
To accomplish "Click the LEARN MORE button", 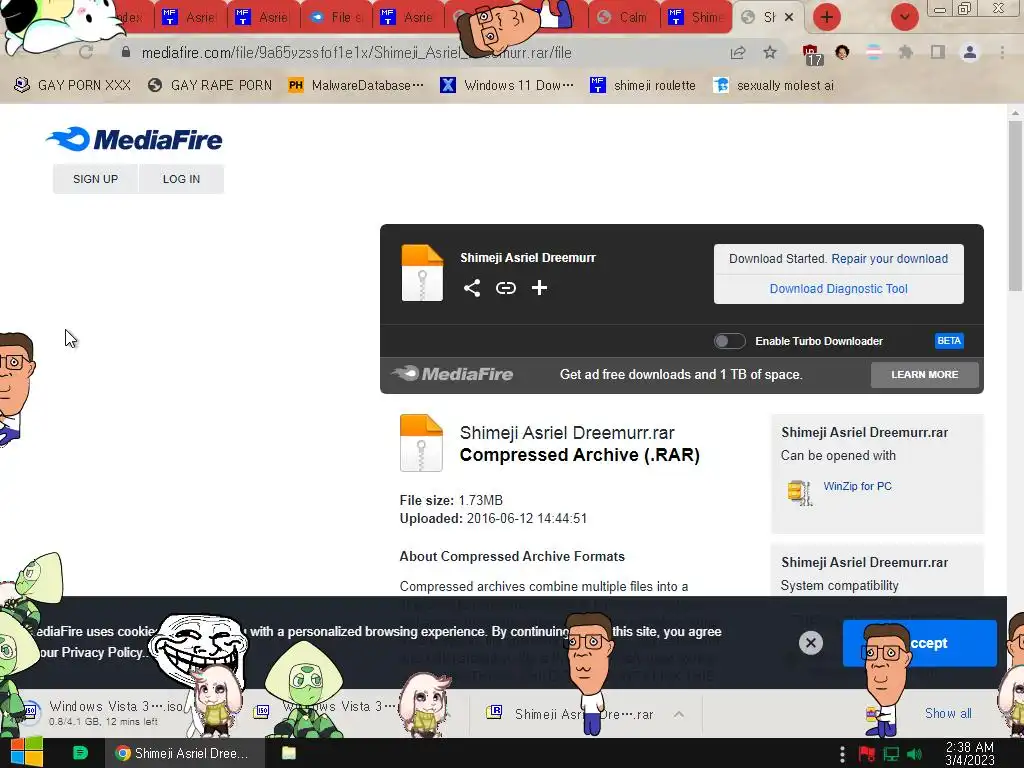I will click(x=925, y=374).
